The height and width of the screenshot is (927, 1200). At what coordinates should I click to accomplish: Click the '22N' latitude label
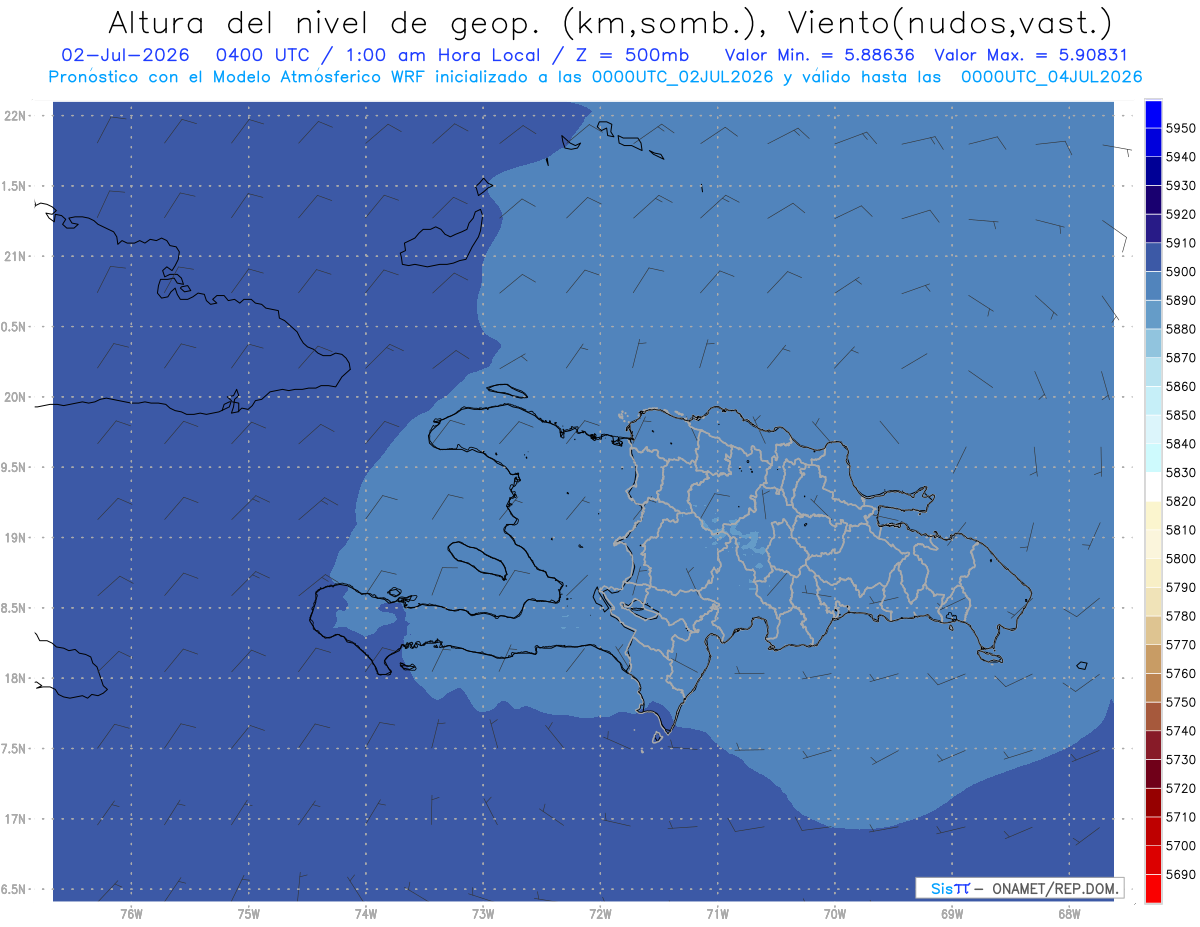click(x=15, y=116)
